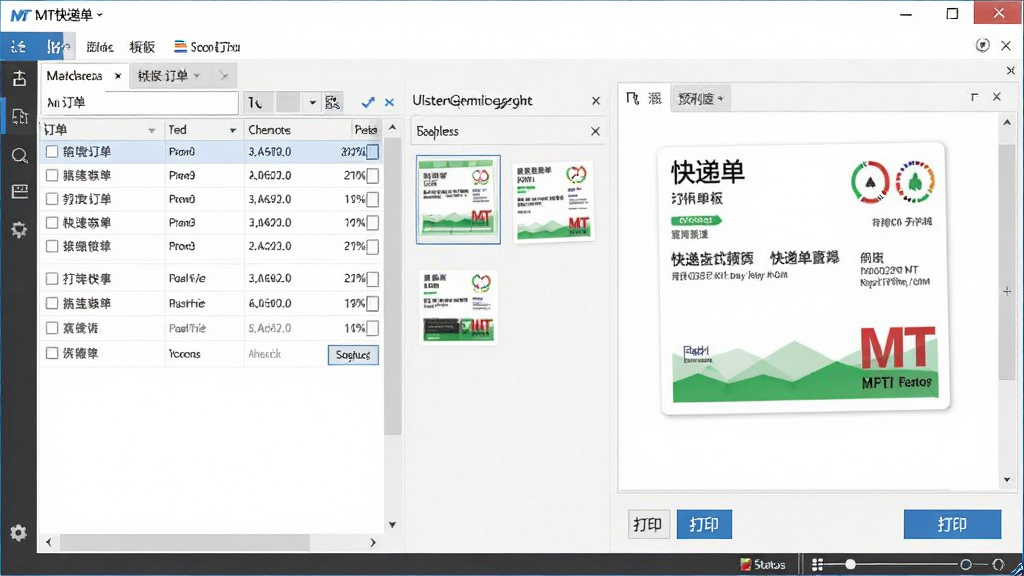Click the grid pattern icon in the search toolbar

point(332,103)
